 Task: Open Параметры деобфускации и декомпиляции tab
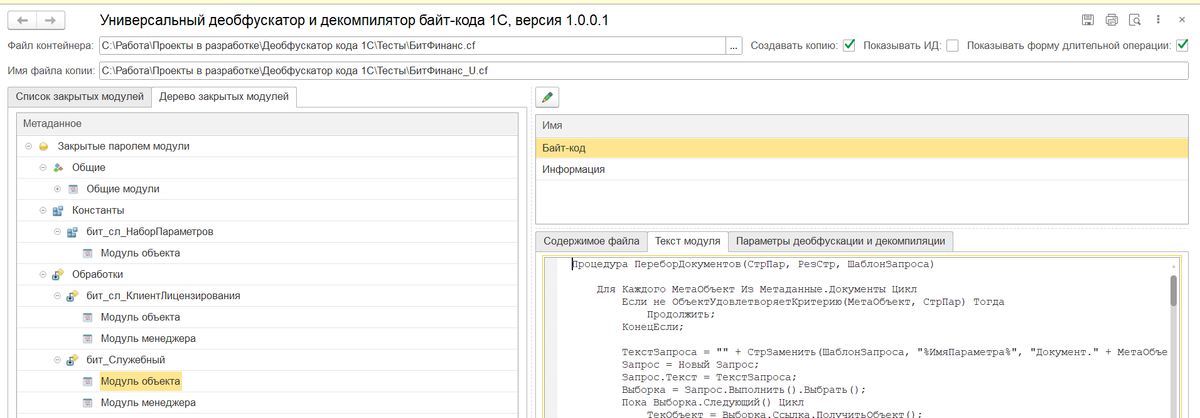[840, 241]
